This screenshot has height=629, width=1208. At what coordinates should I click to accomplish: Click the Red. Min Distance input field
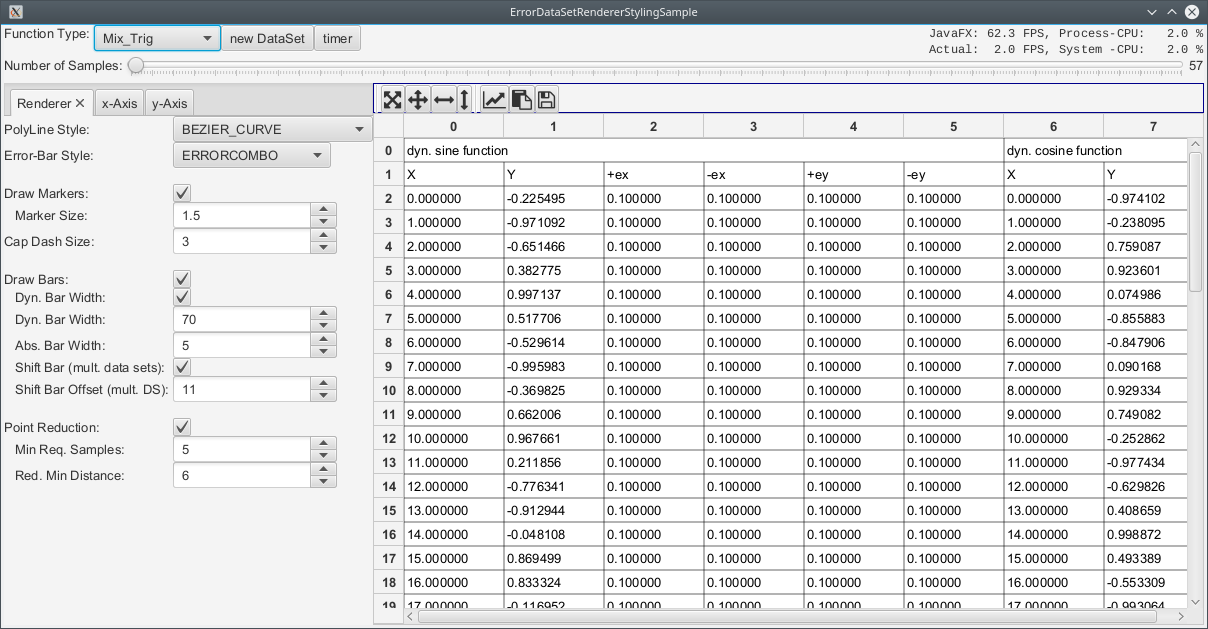[241, 475]
